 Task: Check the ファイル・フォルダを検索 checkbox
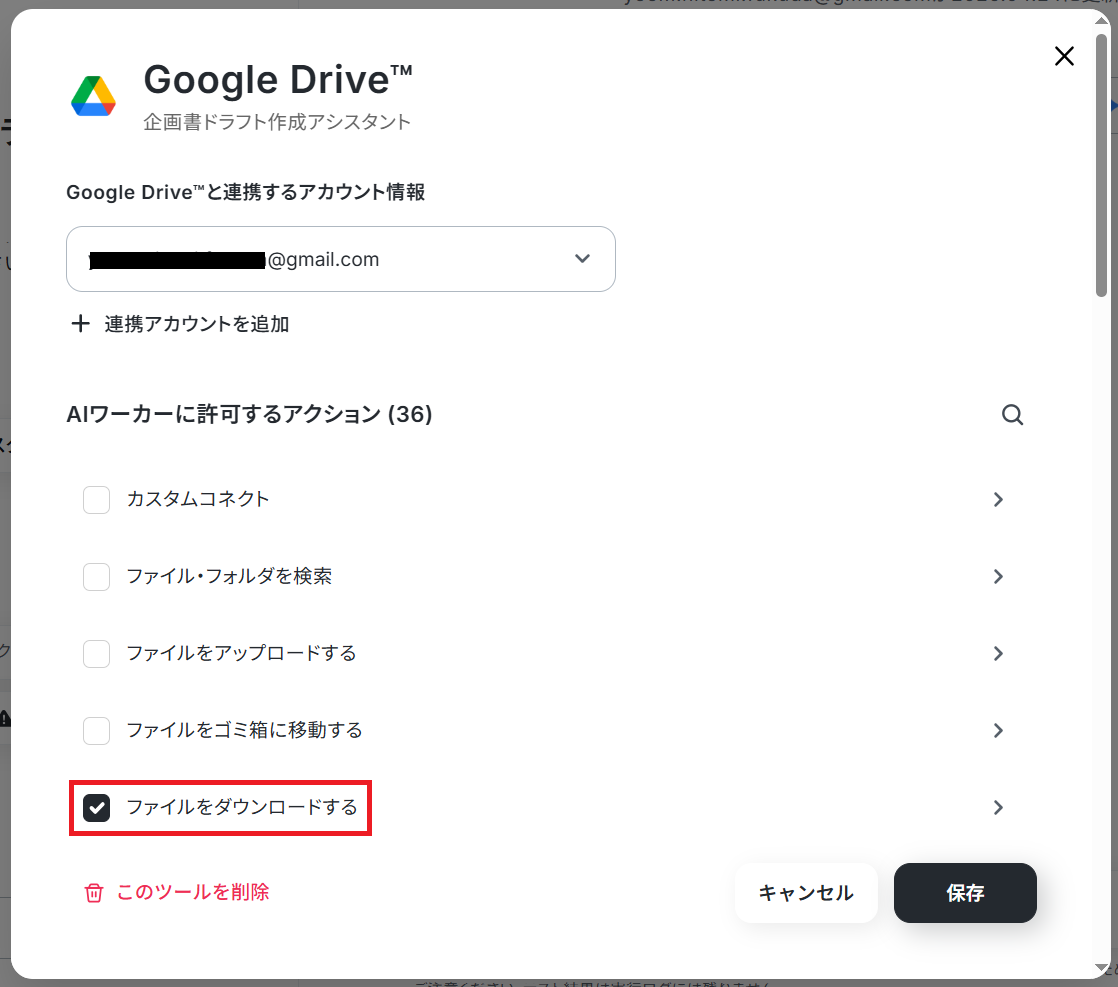(96, 576)
